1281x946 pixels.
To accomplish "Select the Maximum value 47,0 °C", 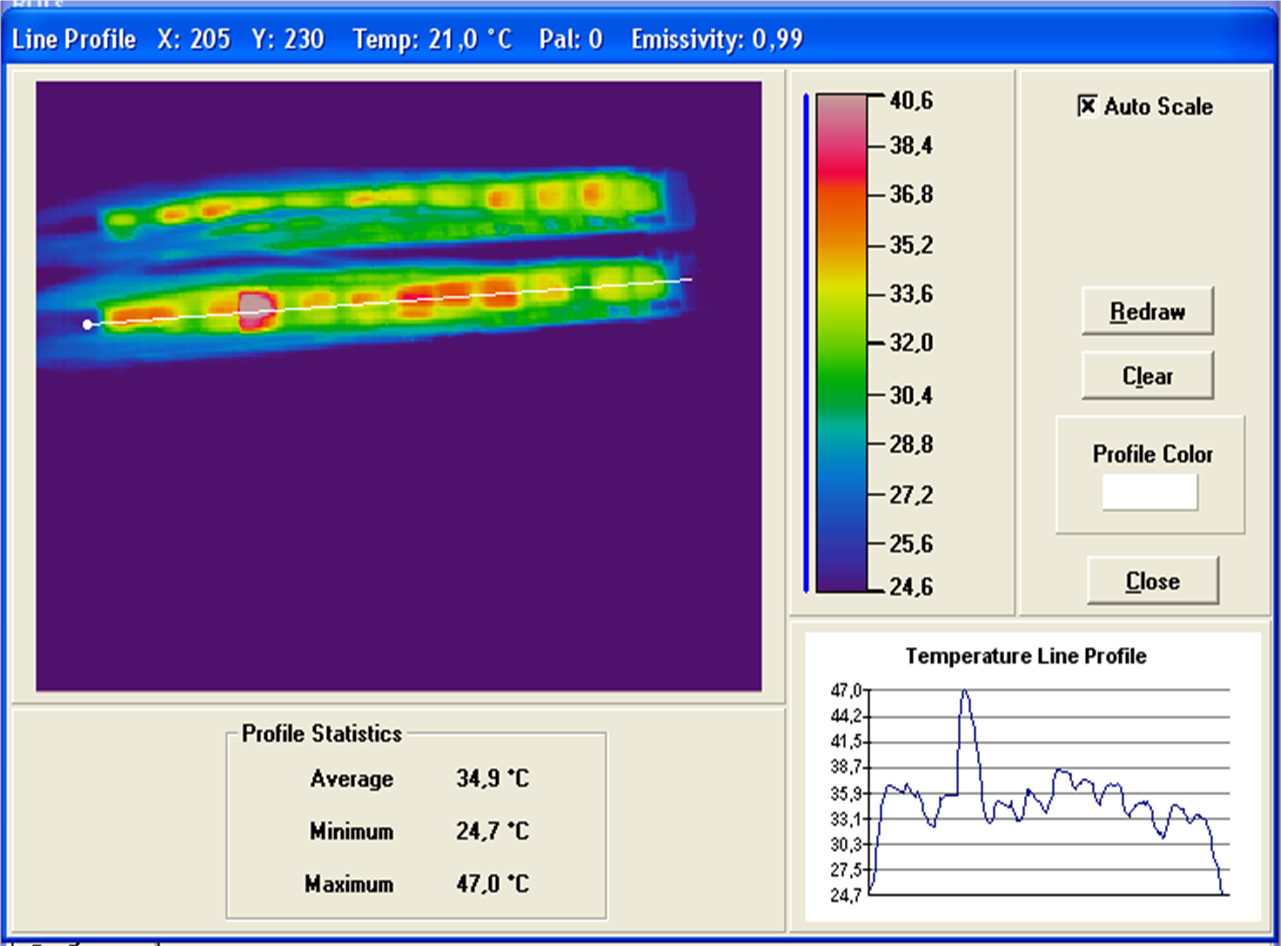I will (x=492, y=885).
